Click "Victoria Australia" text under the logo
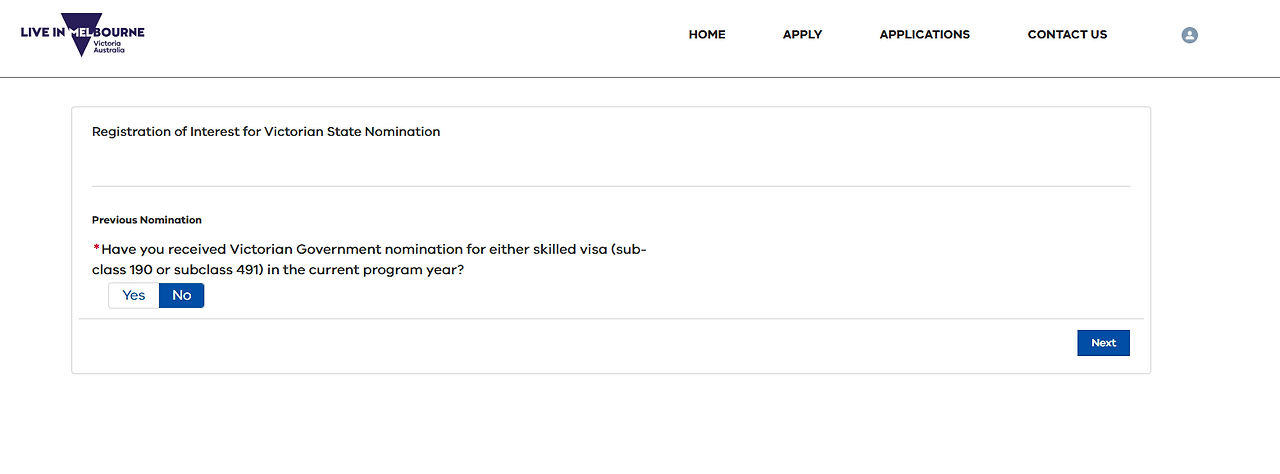This screenshot has width=1280, height=474. (x=109, y=47)
